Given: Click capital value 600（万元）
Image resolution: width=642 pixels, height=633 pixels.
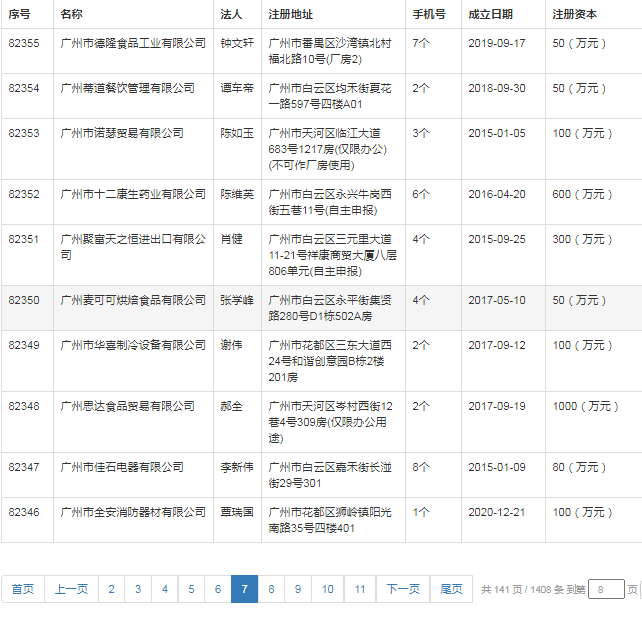Looking at the screenshot, I should 582,194.
